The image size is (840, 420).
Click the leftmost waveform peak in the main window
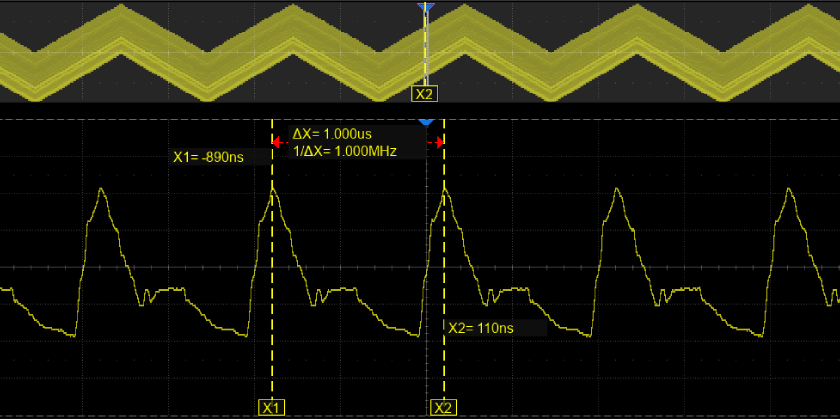(101, 190)
